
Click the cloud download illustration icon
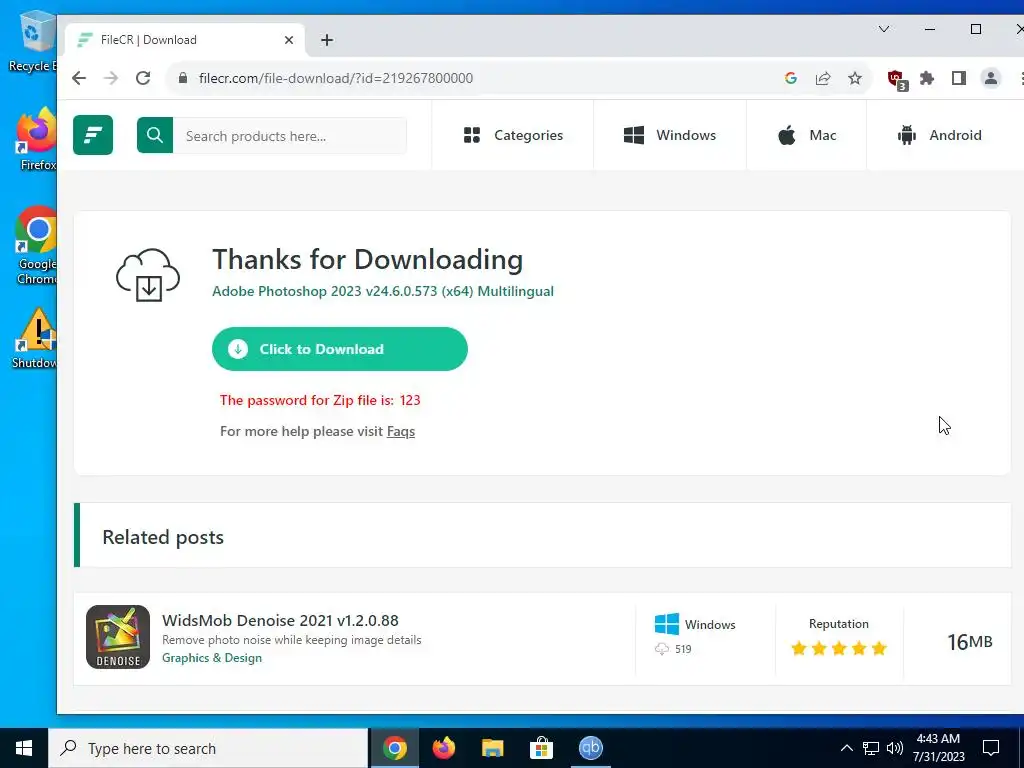click(x=148, y=275)
